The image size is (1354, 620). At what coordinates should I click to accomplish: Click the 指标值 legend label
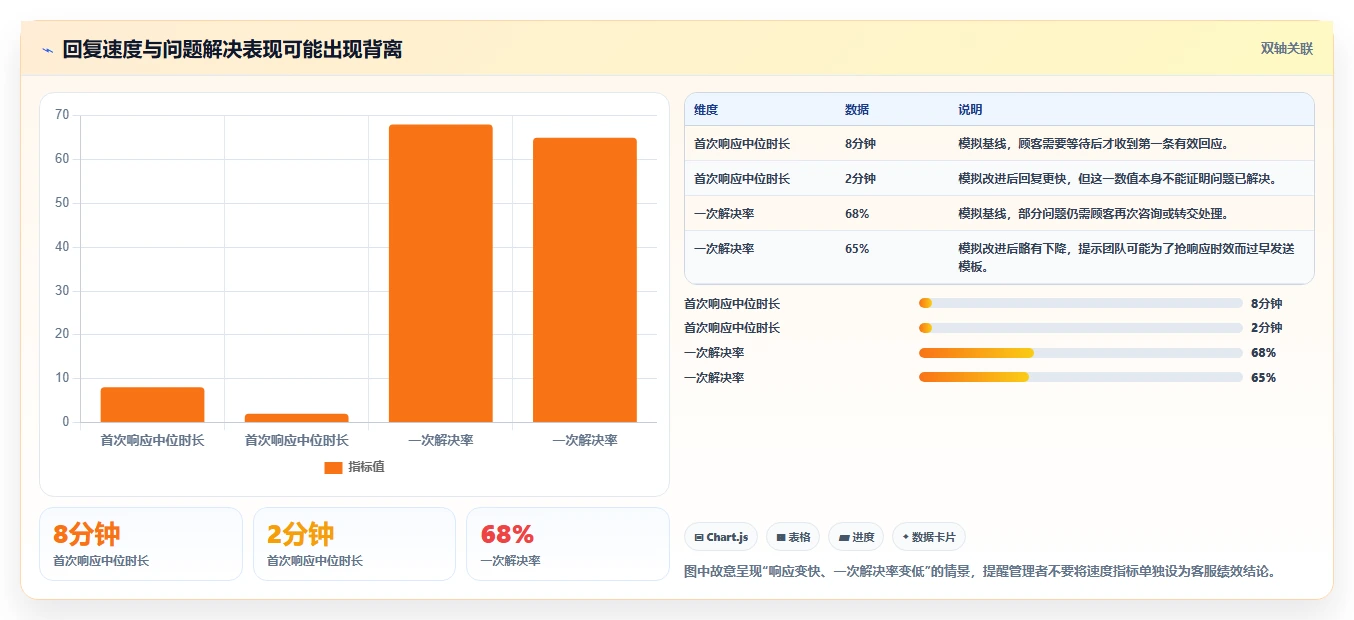[x=366, y=468]
